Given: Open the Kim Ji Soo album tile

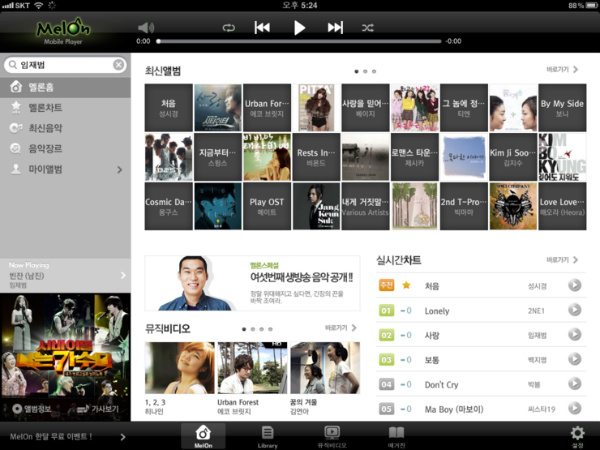Looking at the screenshot, I should (x=513, y=157).
